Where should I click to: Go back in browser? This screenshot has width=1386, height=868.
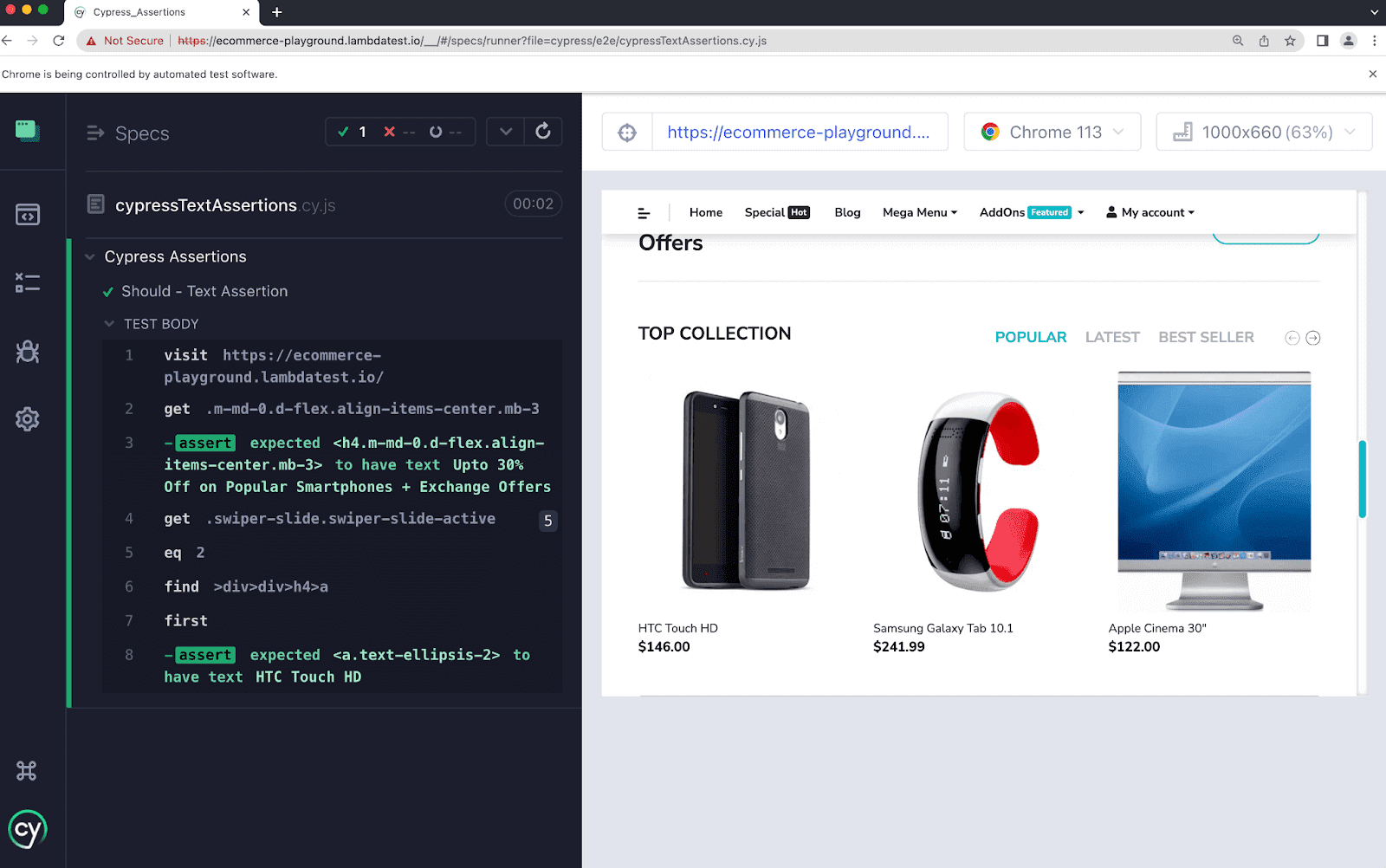coord(8,41)
